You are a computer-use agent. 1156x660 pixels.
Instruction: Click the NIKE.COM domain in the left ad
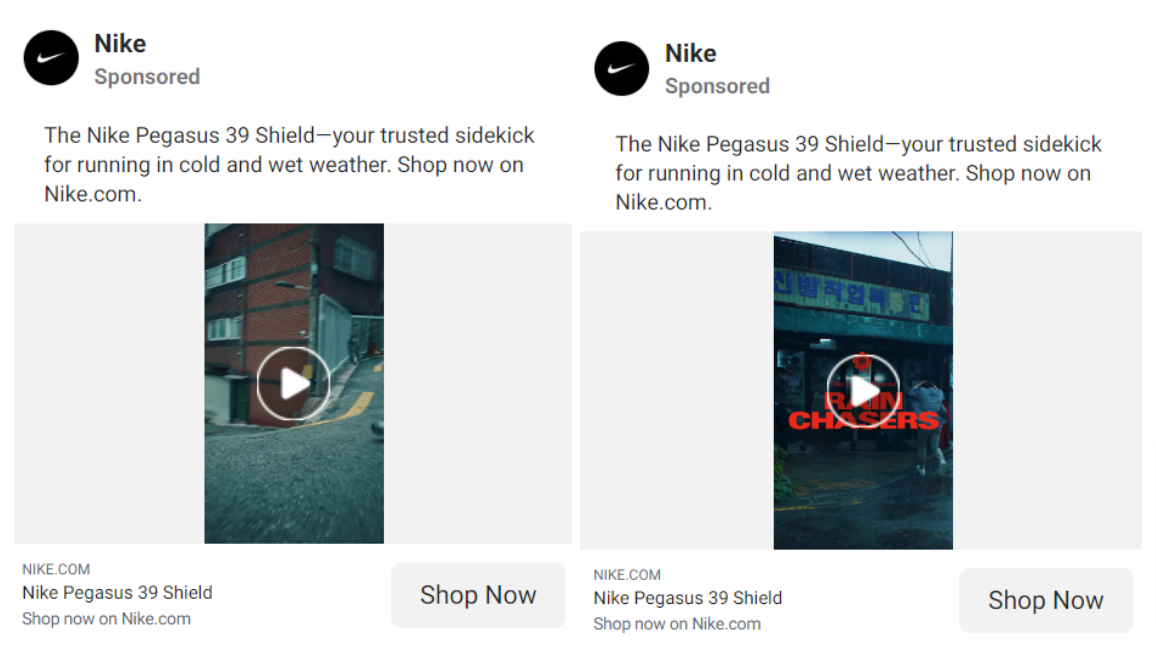[56, 569]
